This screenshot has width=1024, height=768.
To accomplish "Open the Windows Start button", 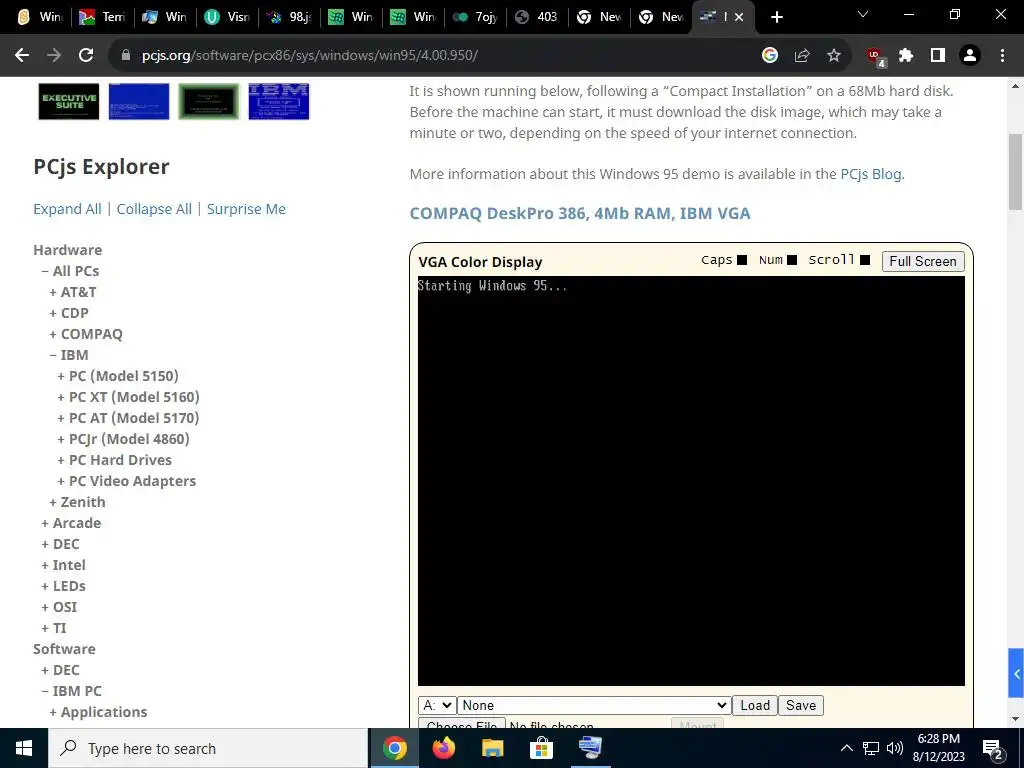I will [24, 748].
